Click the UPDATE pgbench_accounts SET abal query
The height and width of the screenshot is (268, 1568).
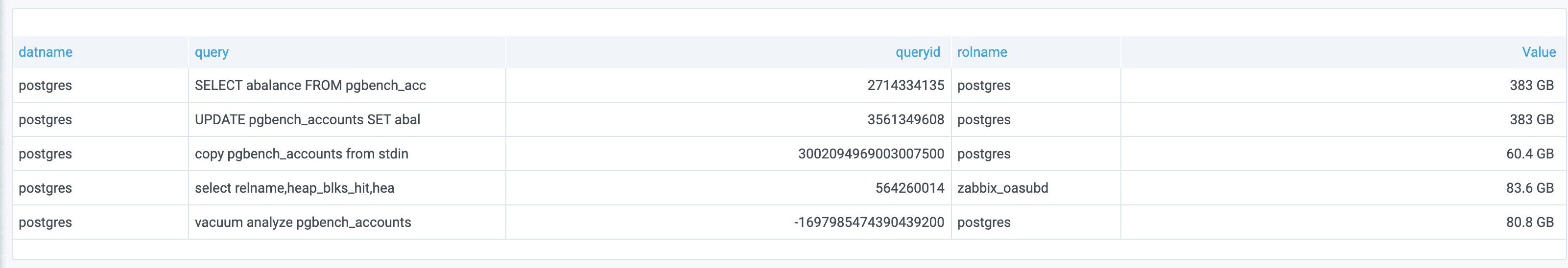point(307,120)
